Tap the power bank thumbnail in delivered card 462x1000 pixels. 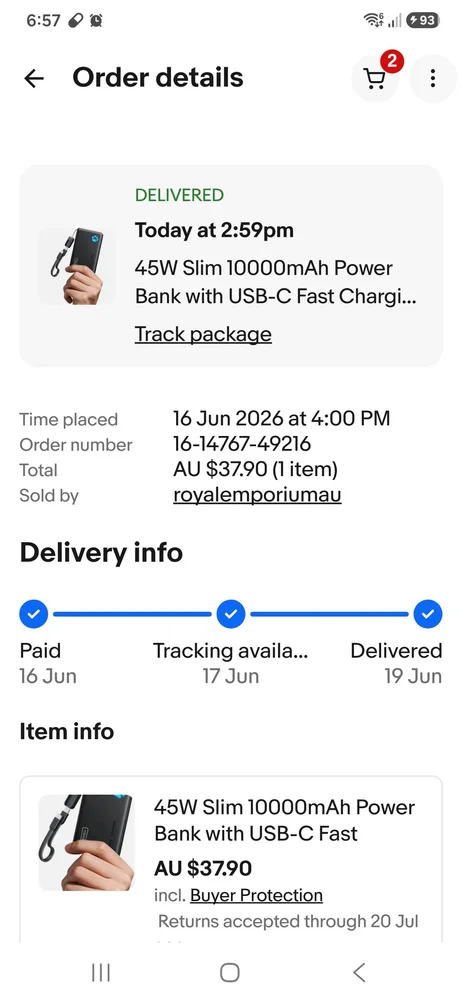tap(77, 266)
